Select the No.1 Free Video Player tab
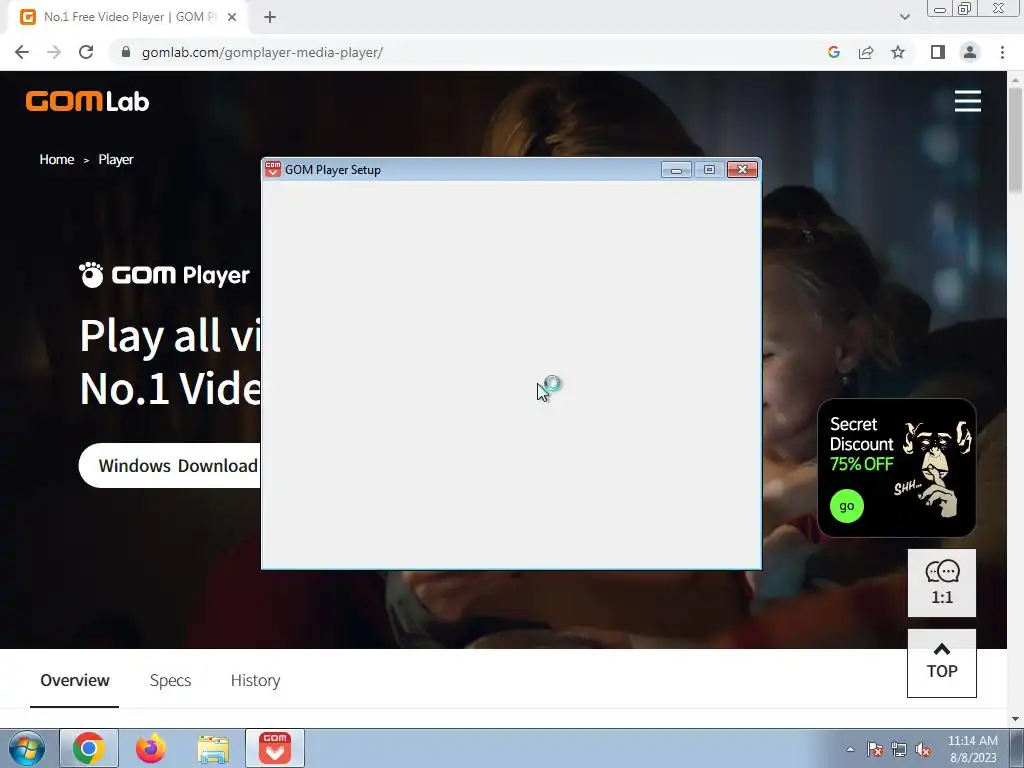Image resolution: width=1024 pixels, height=768 pixels. [x=129, y=17]
